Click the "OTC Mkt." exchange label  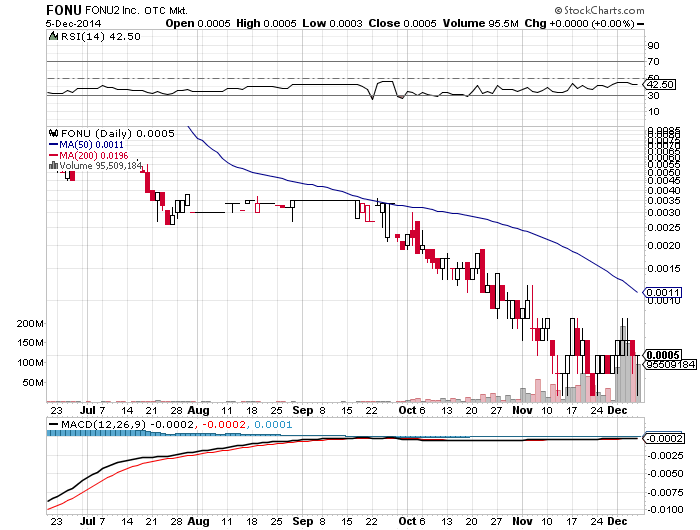click(166, 11)
